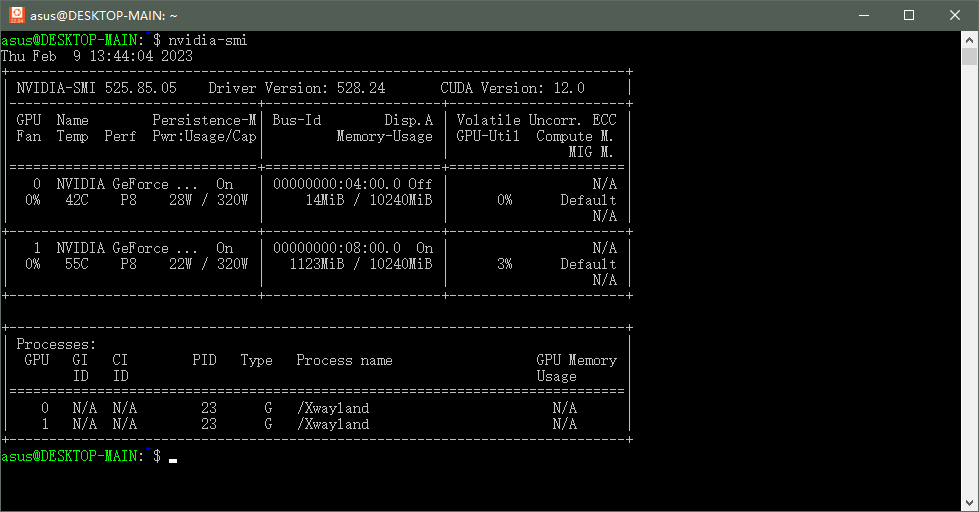Click the first /Xwayland process name

(x=332, y=408)
